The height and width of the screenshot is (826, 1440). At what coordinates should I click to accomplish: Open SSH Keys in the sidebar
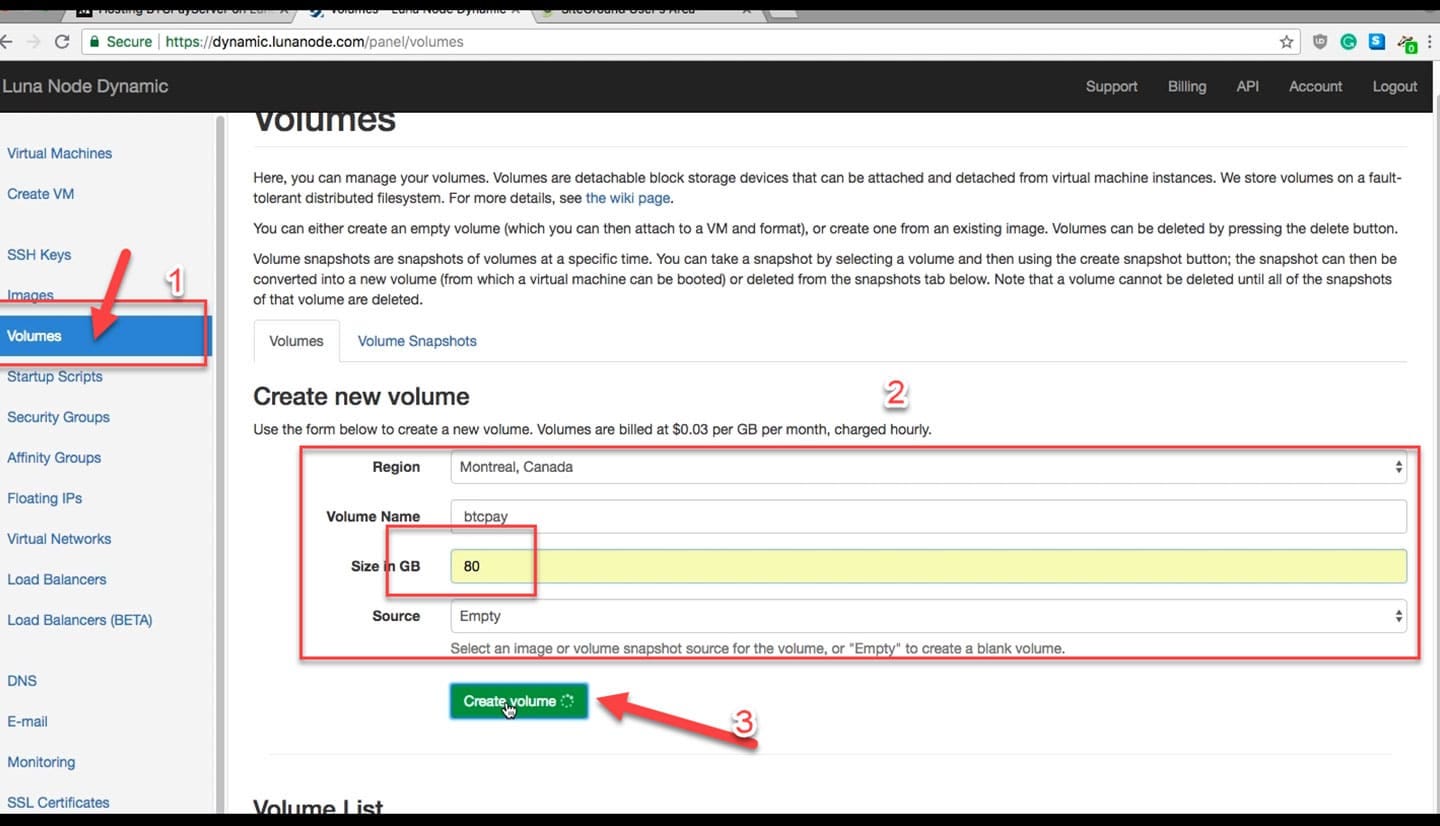(x=39, y=255)
